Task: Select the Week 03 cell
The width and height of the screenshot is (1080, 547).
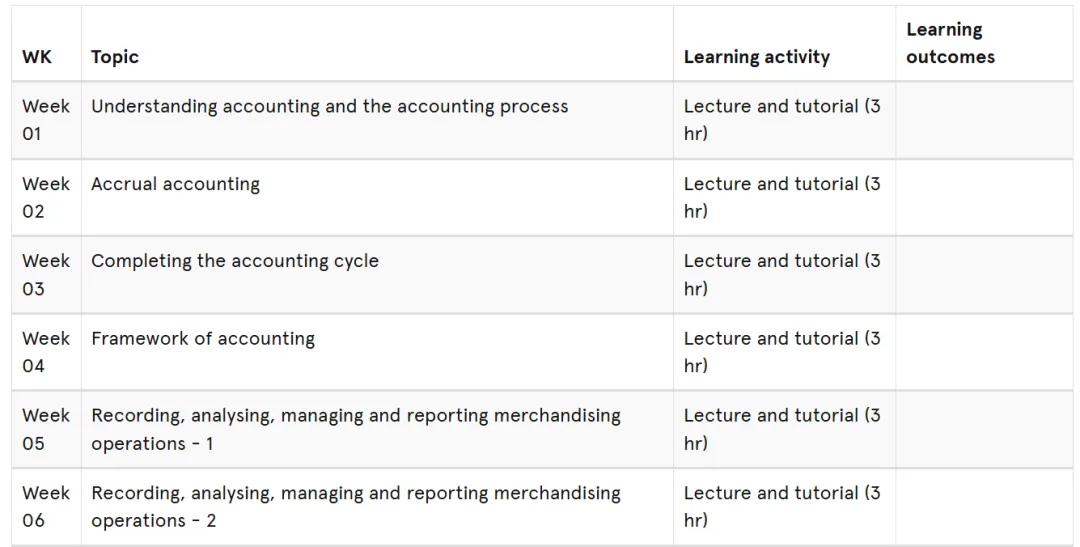Action: point(46,275)
